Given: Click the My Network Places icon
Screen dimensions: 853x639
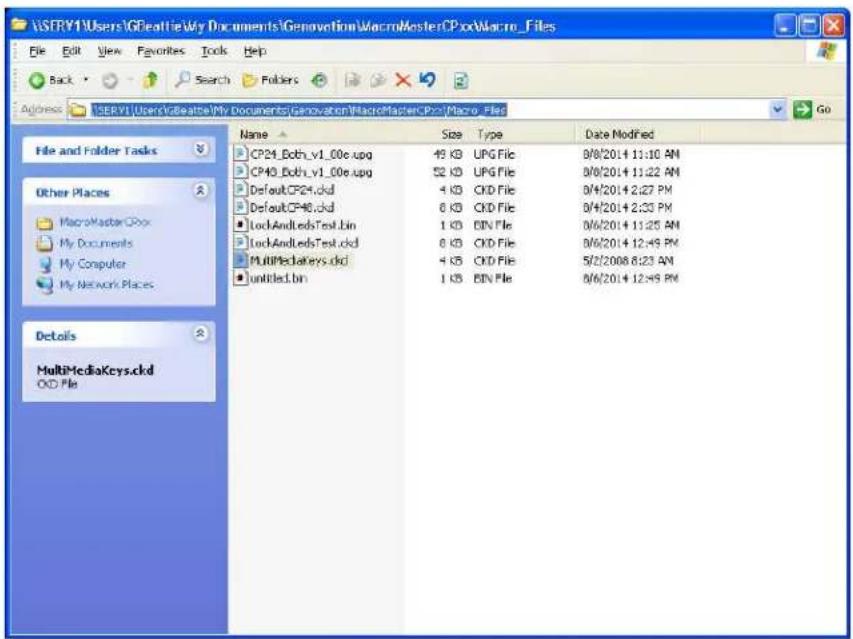Looking at the screenshot, I should pyautogui.click(x=45, y=285).
